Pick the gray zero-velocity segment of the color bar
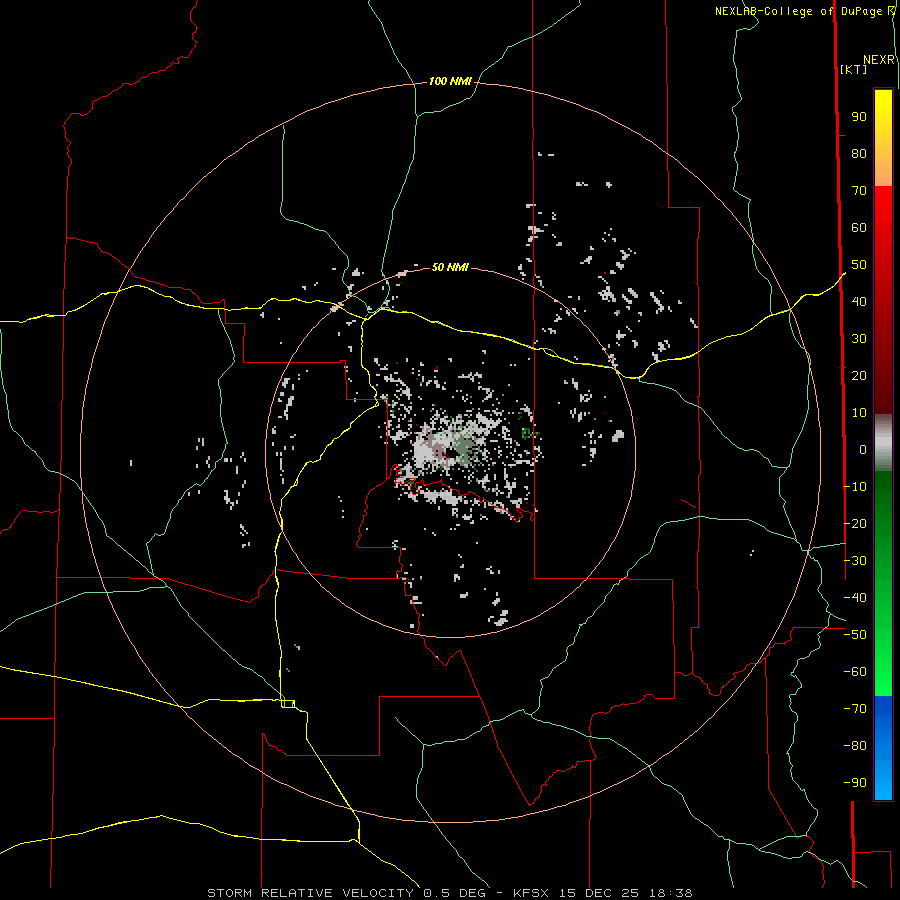900x900 pixels. coord(883,443)
